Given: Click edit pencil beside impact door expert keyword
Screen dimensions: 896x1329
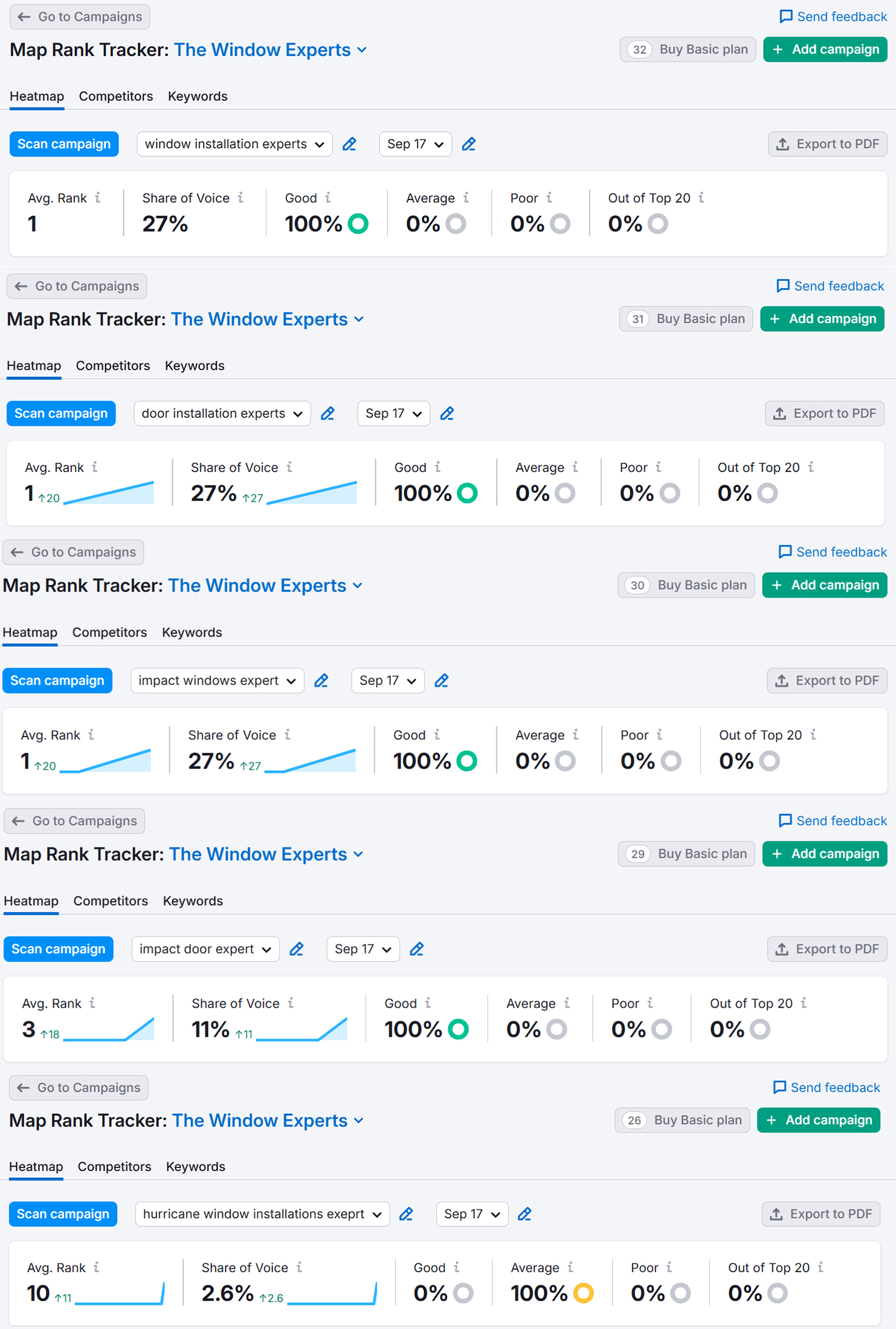Looking at the screenshot, I should [x=297, y=949].
